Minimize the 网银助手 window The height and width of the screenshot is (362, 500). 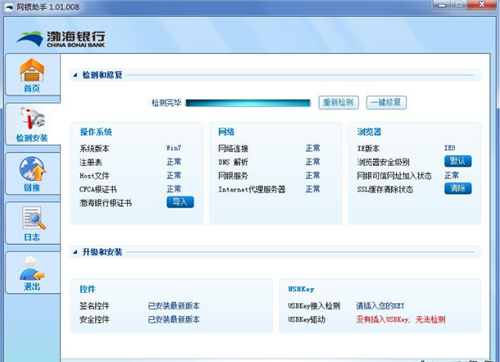442,5
